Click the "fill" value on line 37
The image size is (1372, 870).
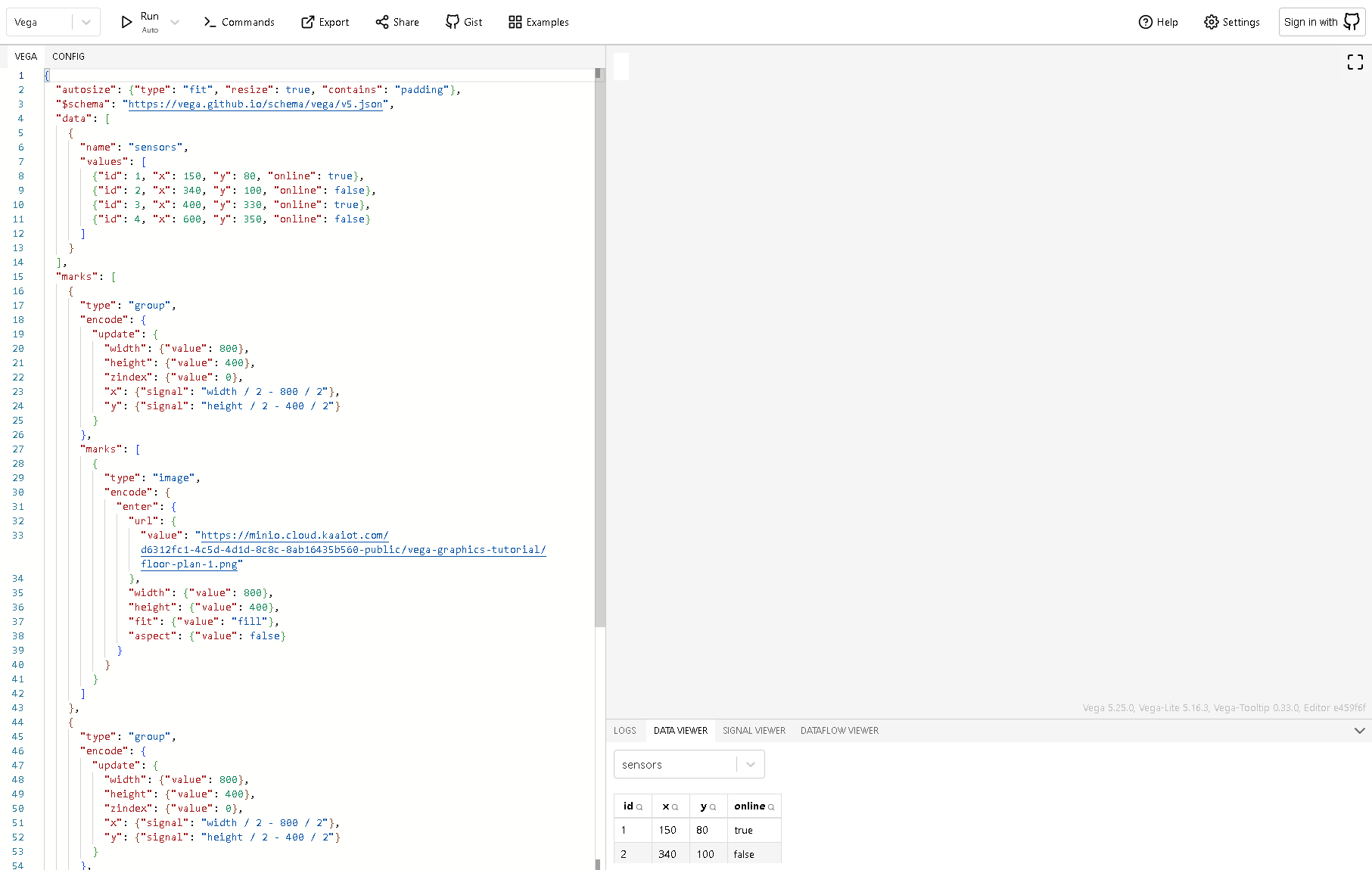pos(250,622)
